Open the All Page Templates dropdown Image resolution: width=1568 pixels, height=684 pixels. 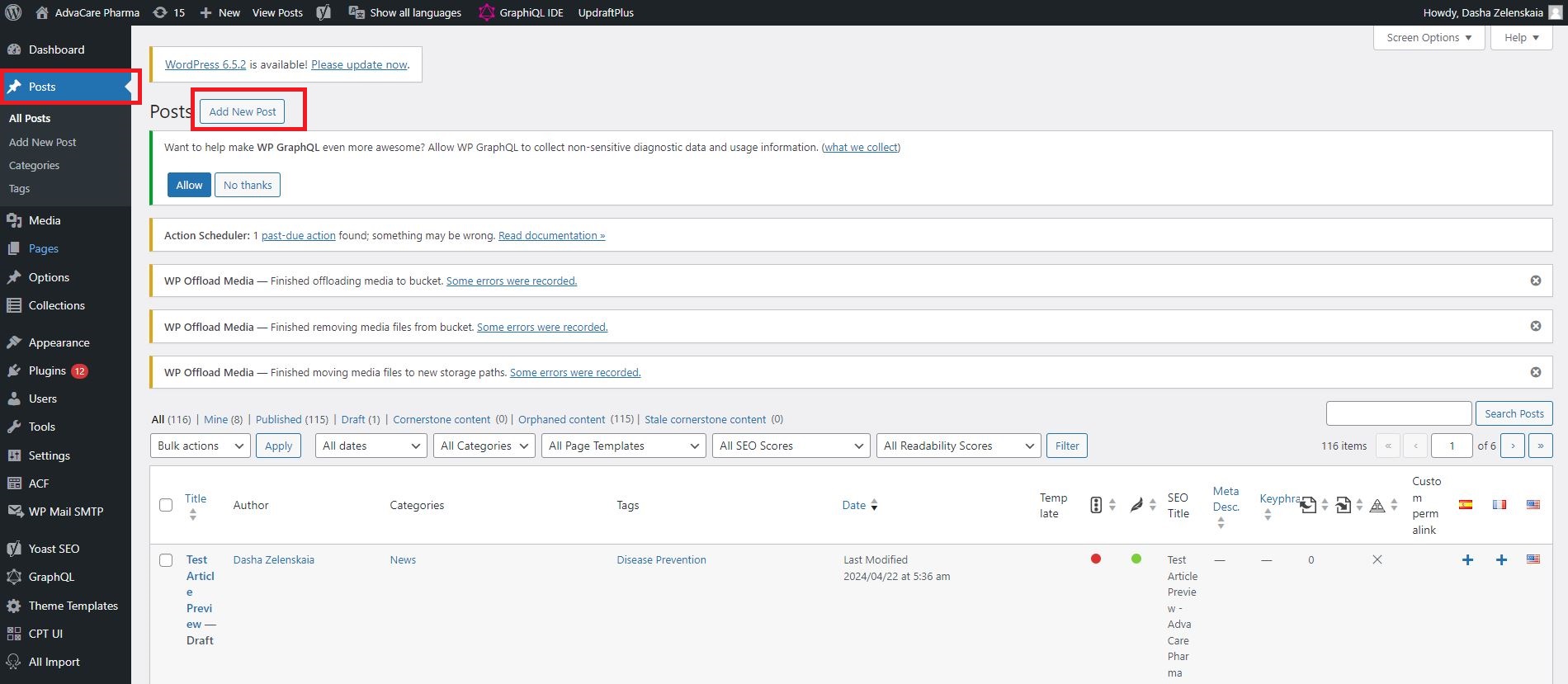tap(623, 446)
